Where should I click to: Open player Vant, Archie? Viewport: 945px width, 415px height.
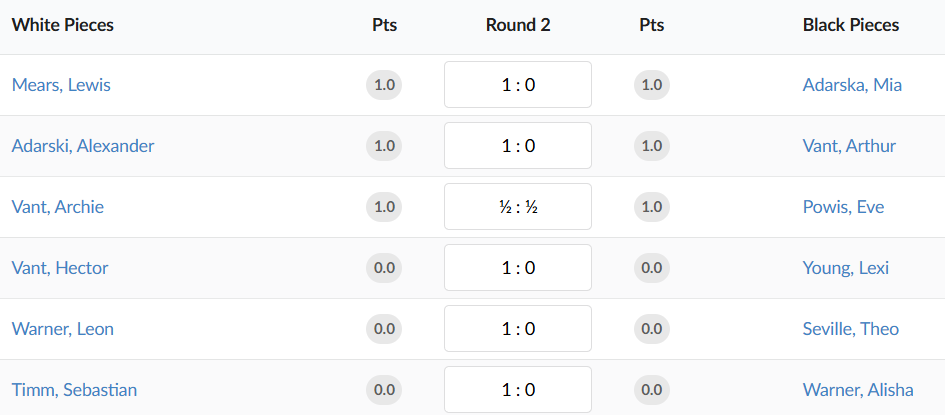(x=58, y=207)
